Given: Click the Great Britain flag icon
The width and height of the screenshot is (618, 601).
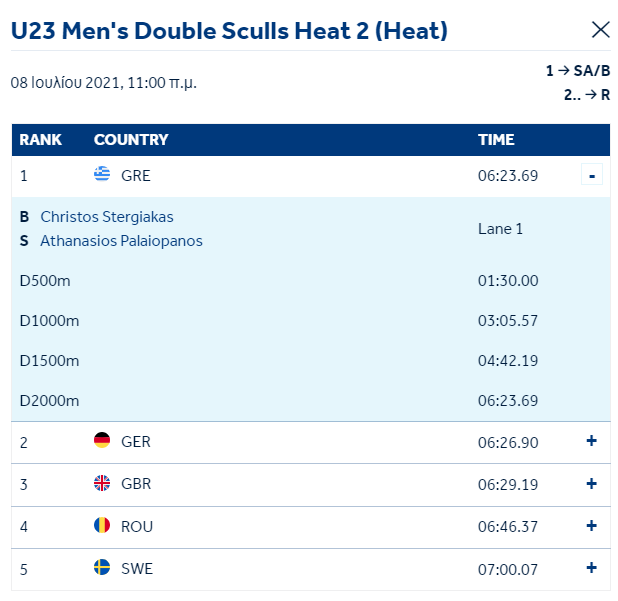Looking at the screenshot, I should [102, 483].
